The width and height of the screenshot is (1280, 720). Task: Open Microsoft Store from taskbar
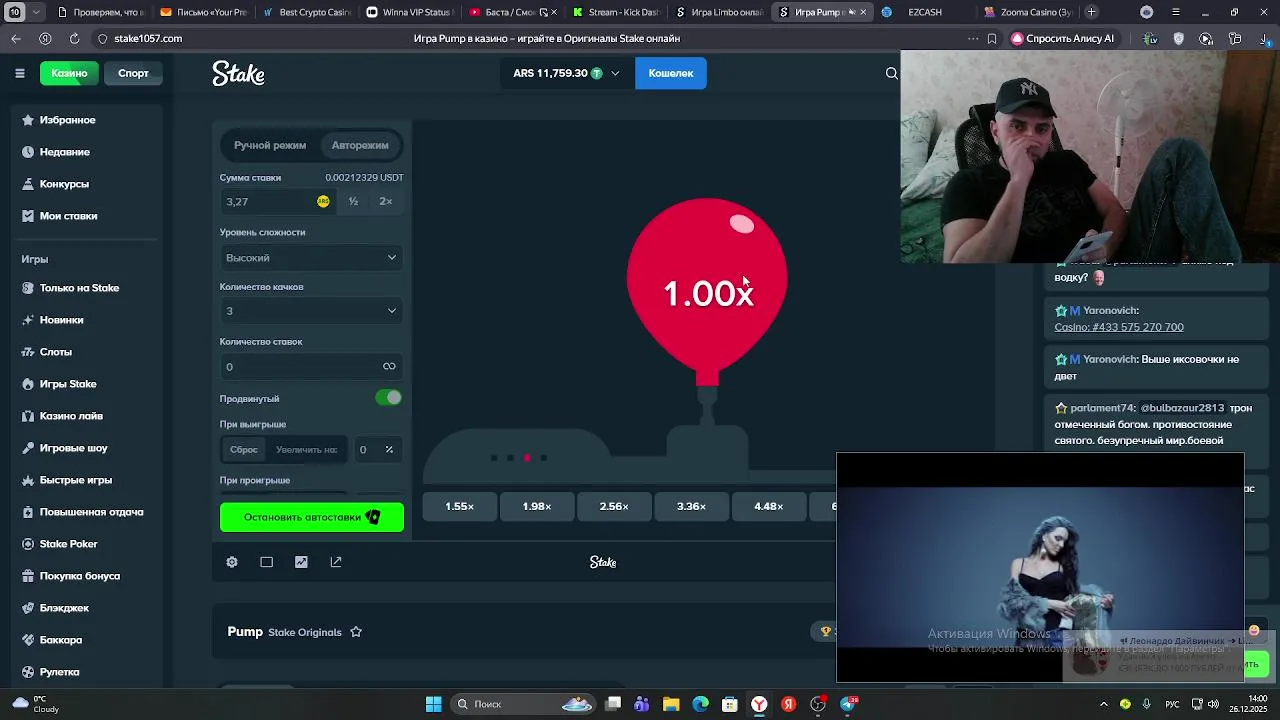coord(730,704)
